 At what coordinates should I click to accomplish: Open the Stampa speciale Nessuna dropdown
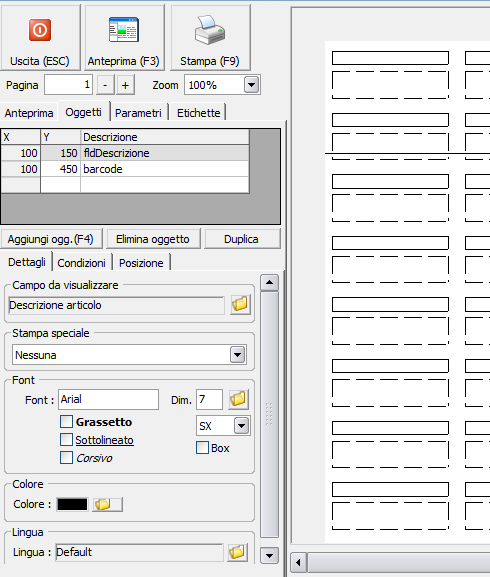click(238, 355)
